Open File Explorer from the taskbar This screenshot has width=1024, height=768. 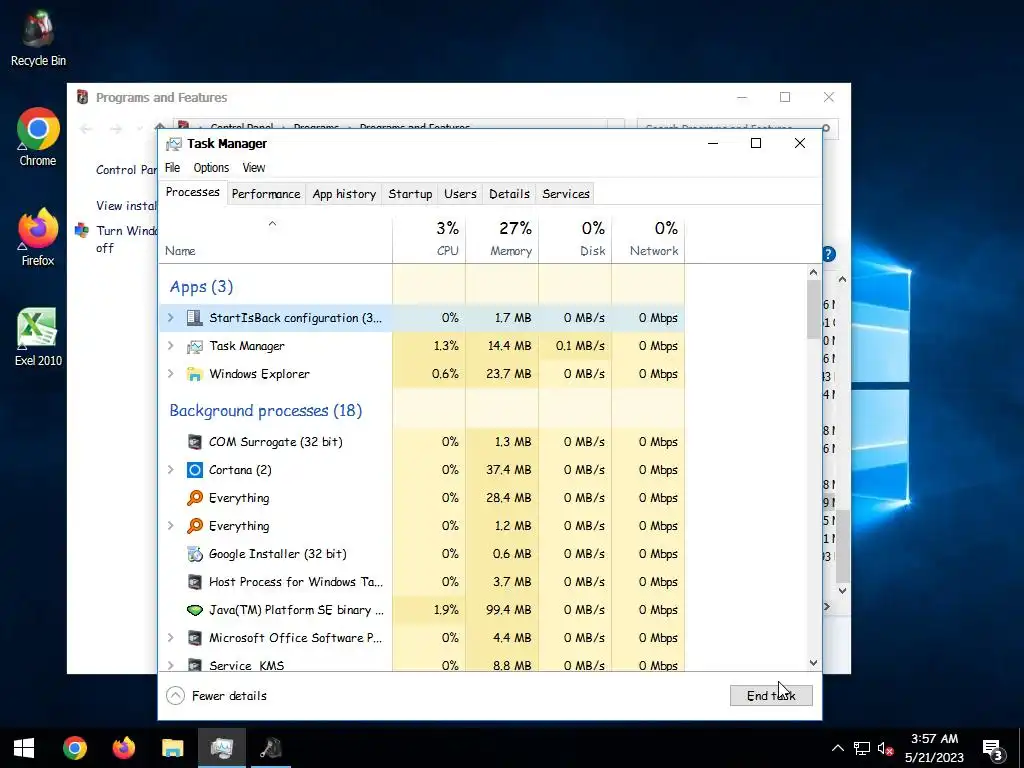172,748
